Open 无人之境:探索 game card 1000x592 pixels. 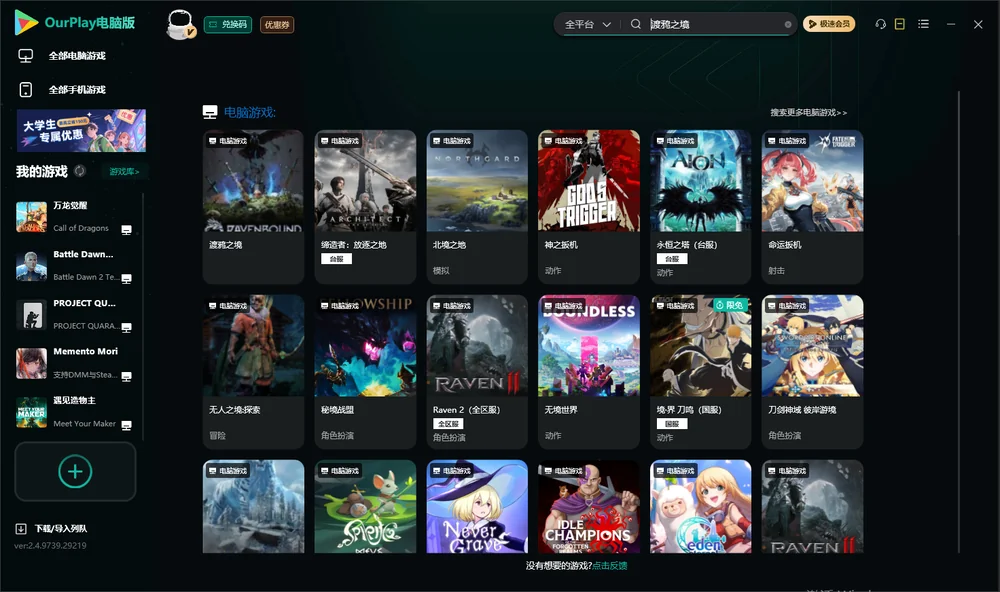coord(253,371)
